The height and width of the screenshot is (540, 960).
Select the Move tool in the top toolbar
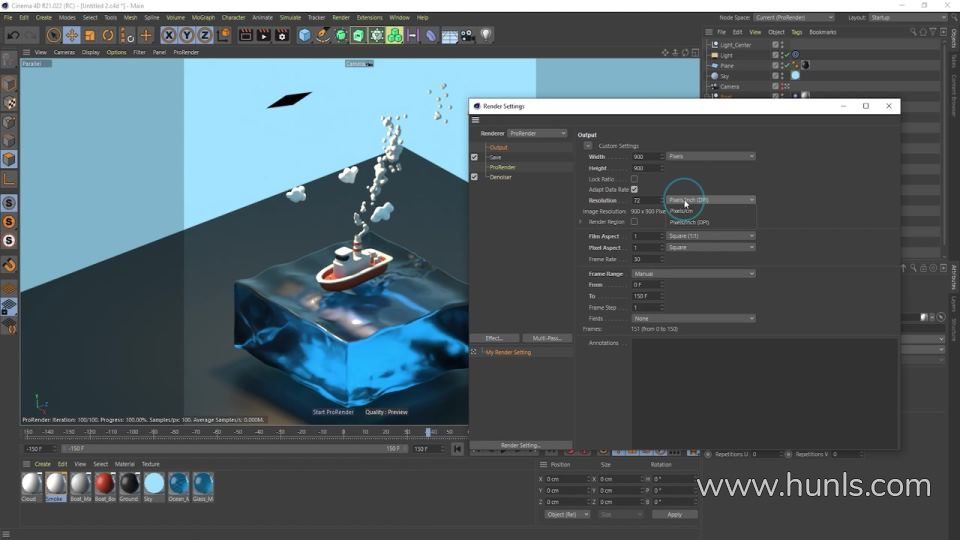(72, 35)
